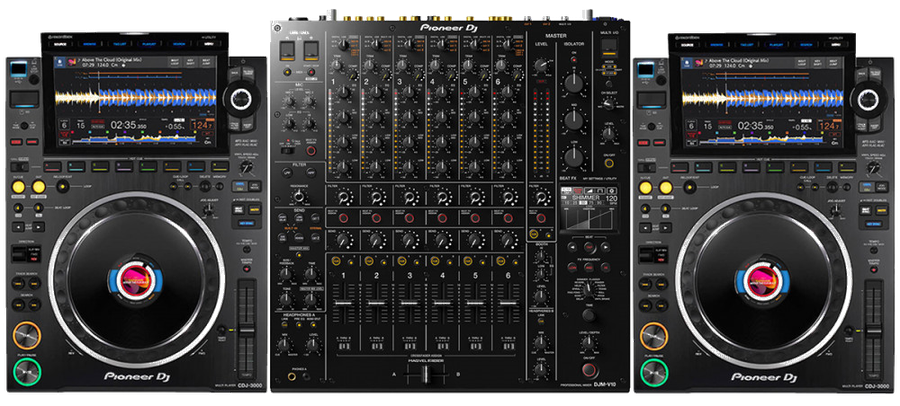Image resolution: width=900 pixels, height=406 pixels.
Task: Trigger hot cue pad E on right deck
Action: point(776,167)
